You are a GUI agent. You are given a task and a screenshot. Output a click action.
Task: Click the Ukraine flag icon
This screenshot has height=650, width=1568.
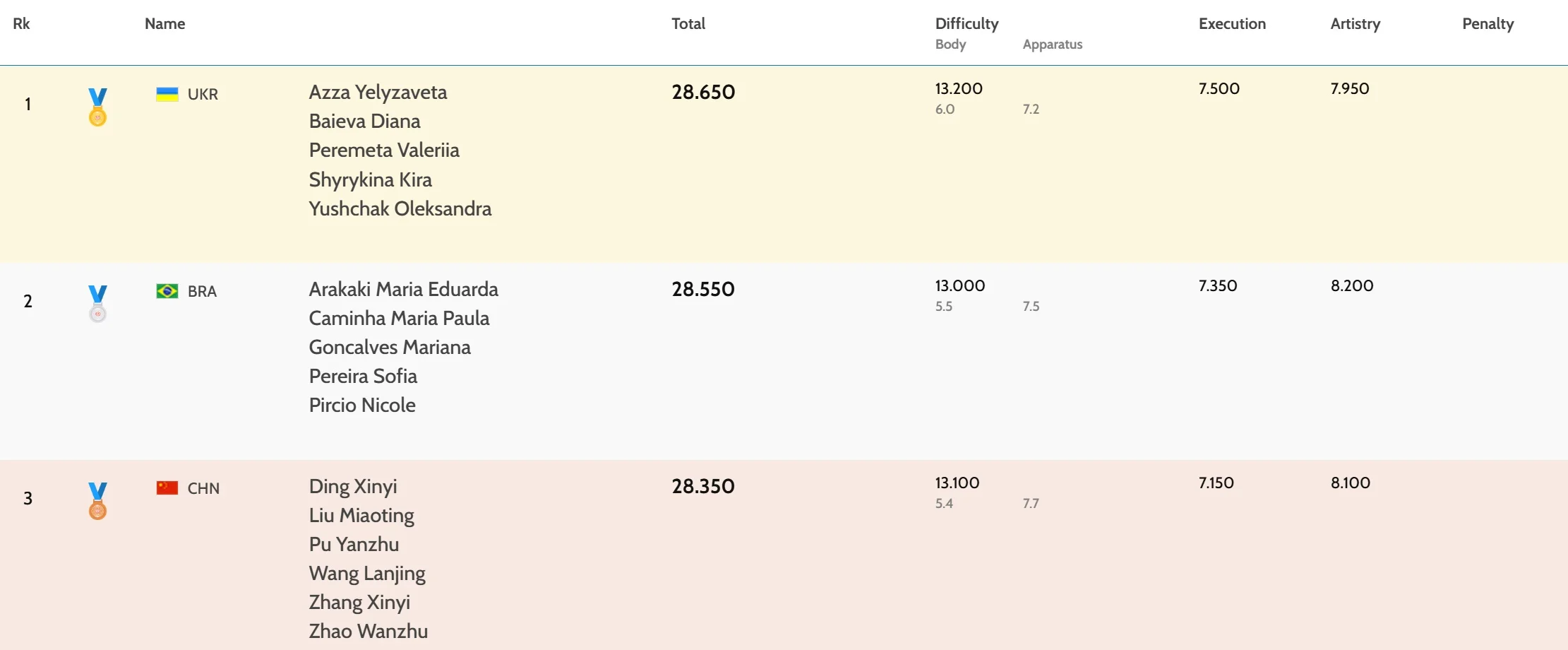pyautogui.click(x=167, y=95)
